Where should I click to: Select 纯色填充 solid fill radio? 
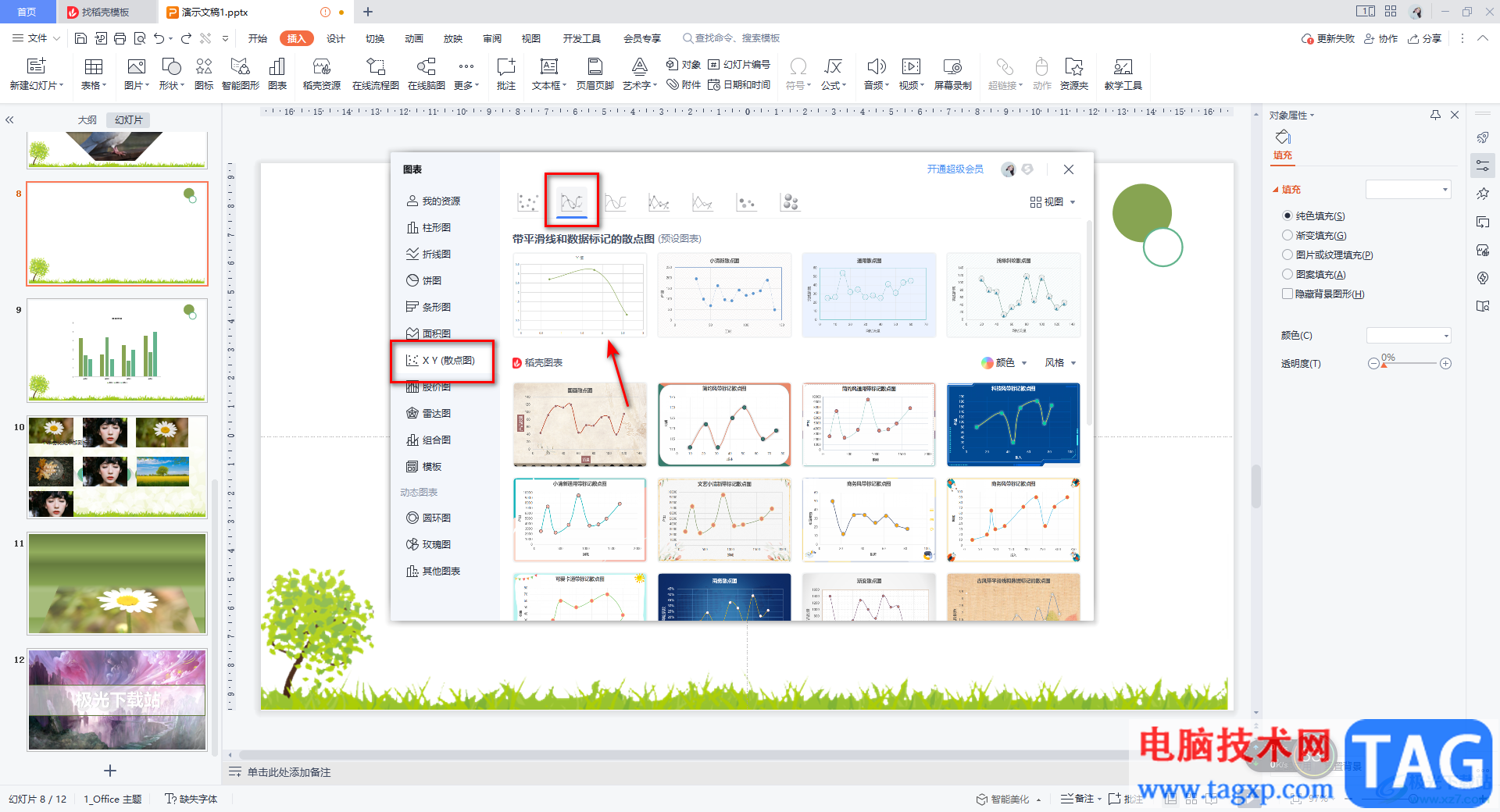pyautogui.click(x=1287, y=215)
